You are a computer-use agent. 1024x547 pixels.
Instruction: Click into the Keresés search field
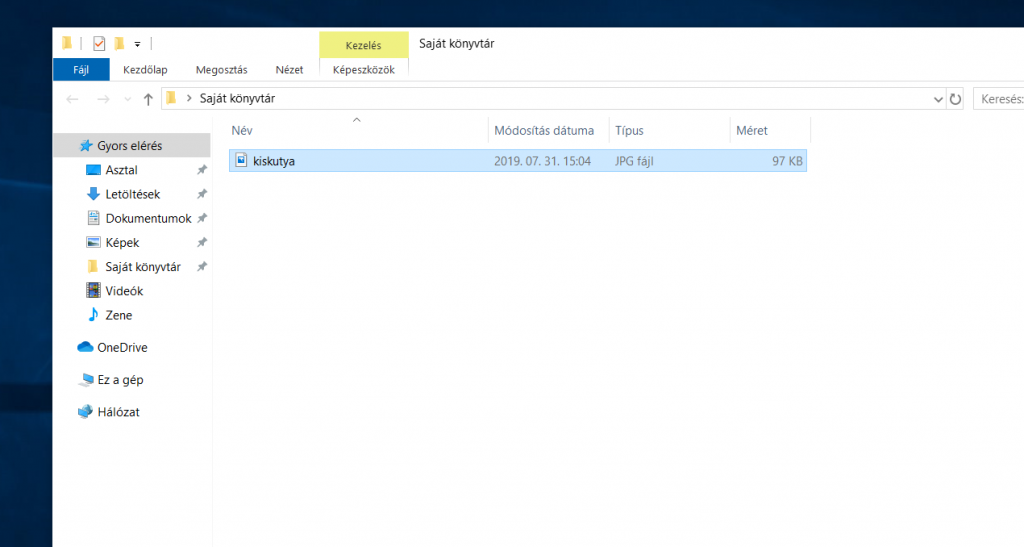click(998, 99)
